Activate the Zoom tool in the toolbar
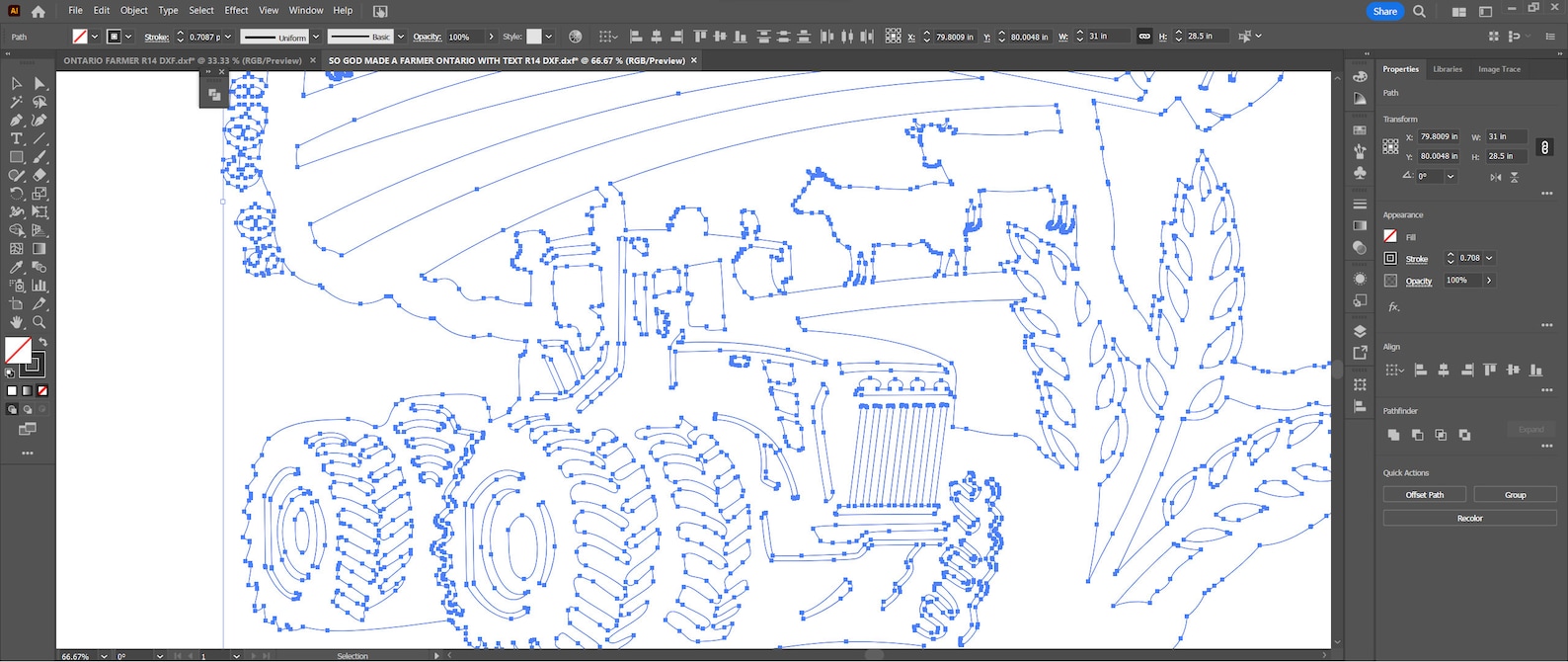This screenshot has width=1568, height=662. (x=39, y=322)
